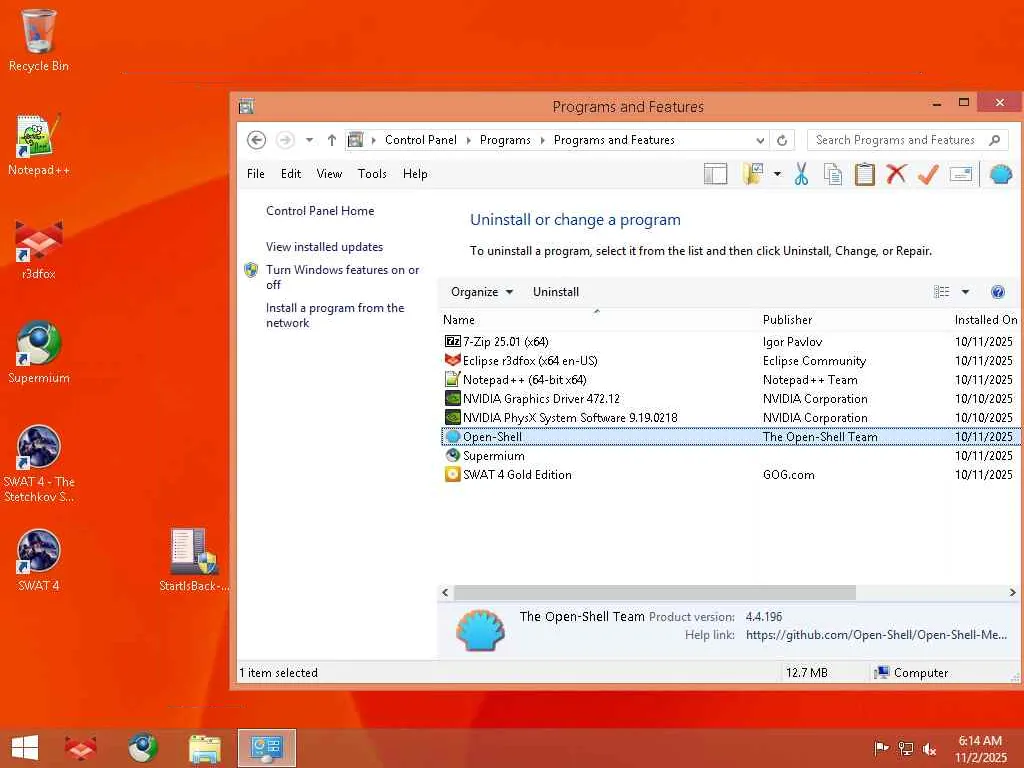Select Eclipse r3dfox (x64 en-US) entry
The width and height of the screenshot is (1024, 768).
731,360
